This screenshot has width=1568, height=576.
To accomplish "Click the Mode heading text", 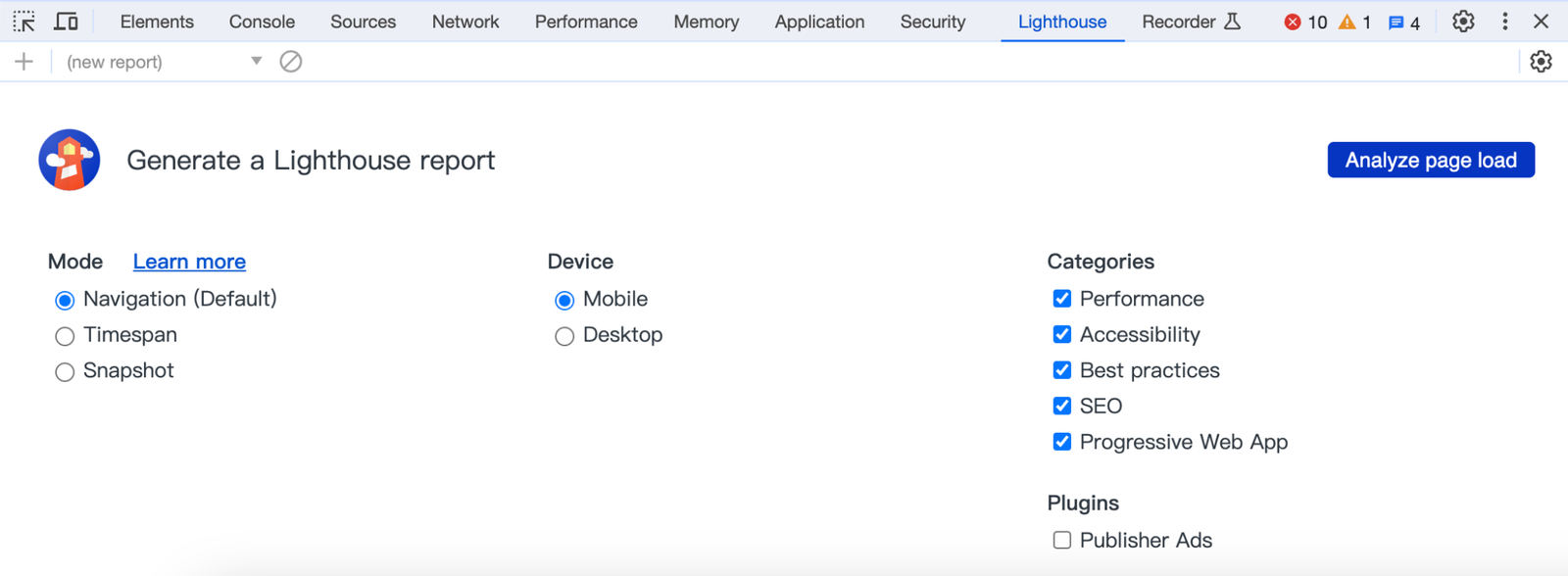I will (x=75, y=262).
